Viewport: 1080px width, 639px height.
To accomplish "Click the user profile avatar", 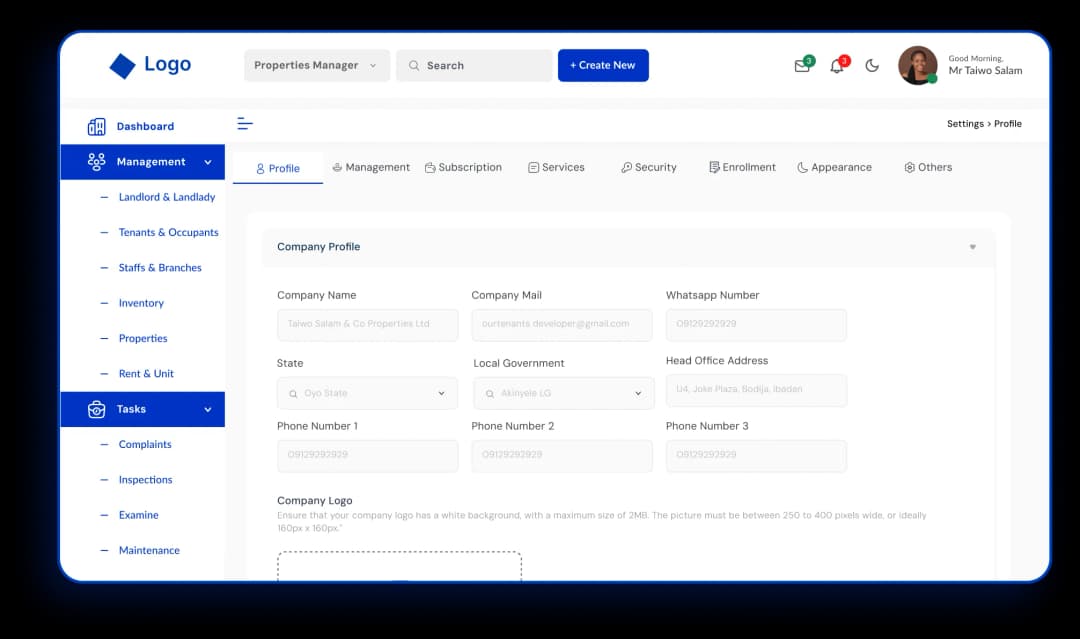I will coord(917,66).
